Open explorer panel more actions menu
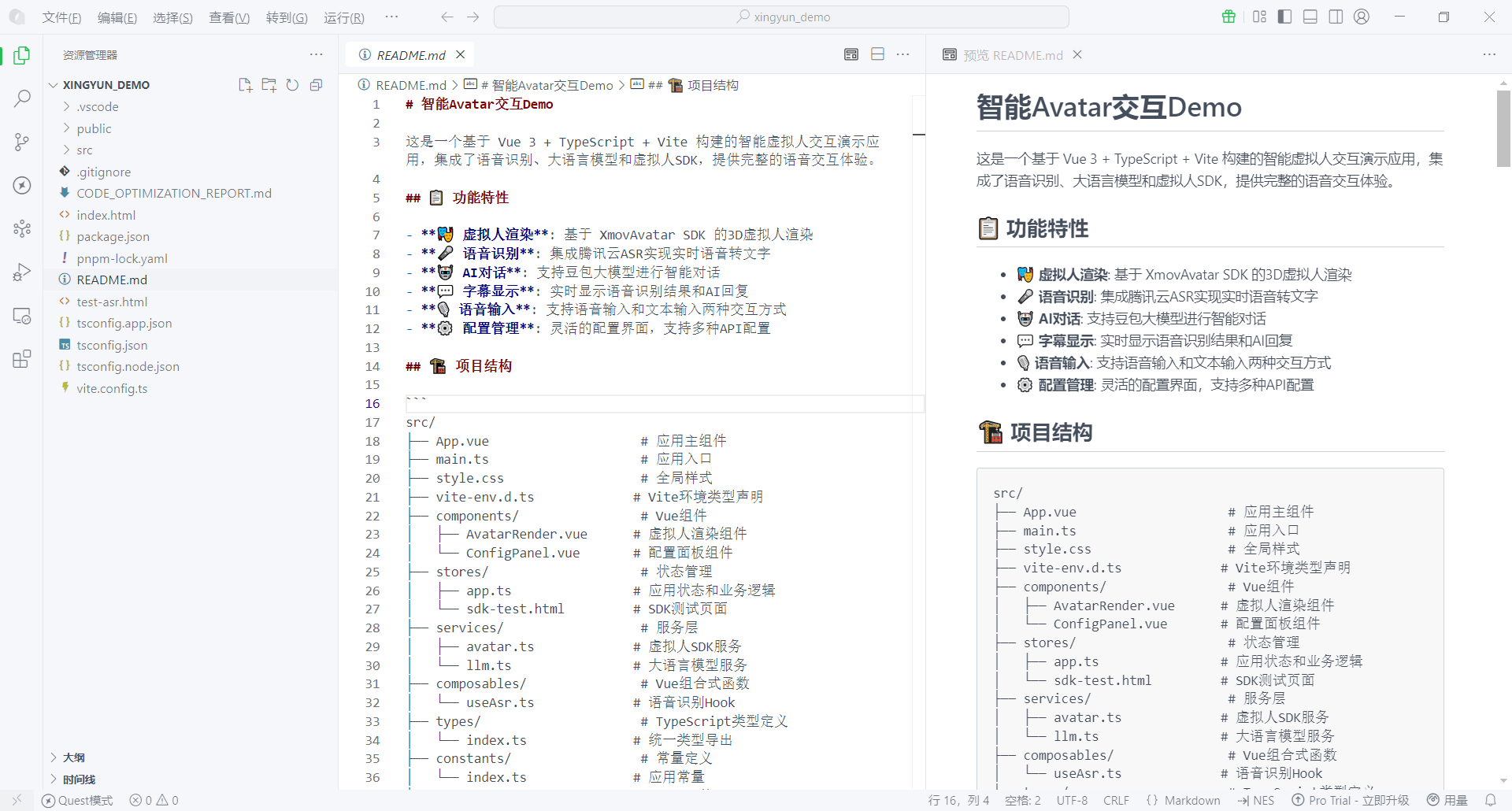This screenshot has width=1512, height=811. (x=317, y=54)
